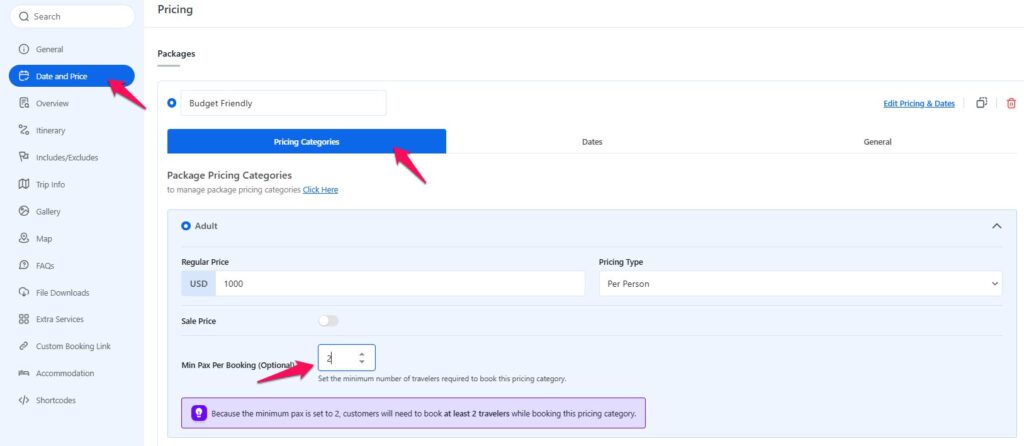Go to the Map section icon
This screenshot has width=1024, height=446.
[x=24, y=239]
